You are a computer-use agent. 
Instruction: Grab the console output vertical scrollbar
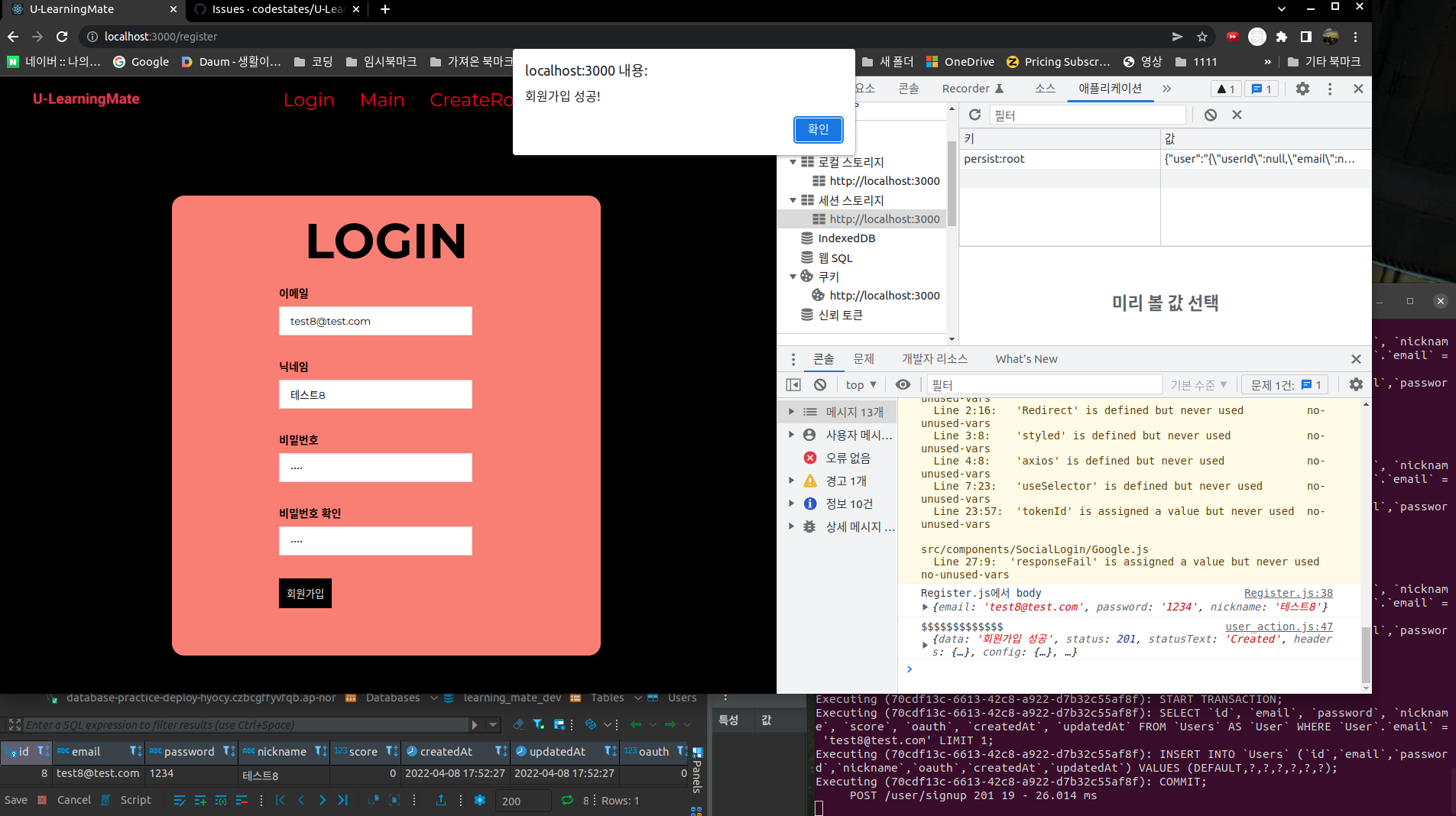tap(1366, 654)
